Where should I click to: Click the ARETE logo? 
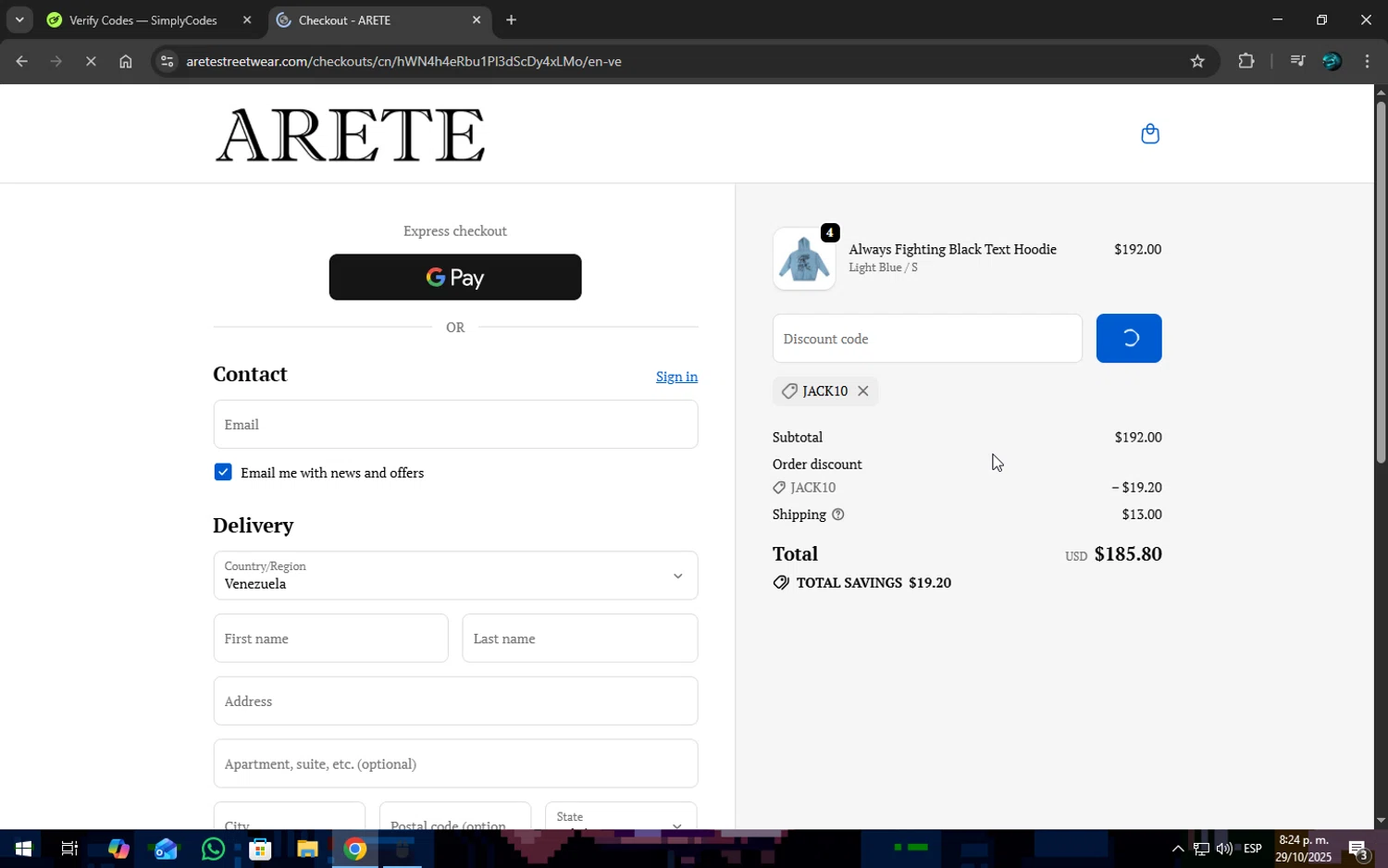point(351,134)
